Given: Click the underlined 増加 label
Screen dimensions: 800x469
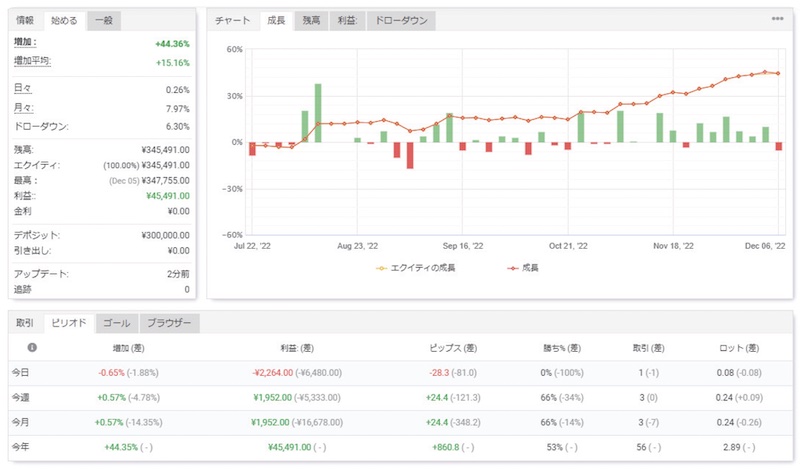Looking at the screenshot, I should (24, 43).
